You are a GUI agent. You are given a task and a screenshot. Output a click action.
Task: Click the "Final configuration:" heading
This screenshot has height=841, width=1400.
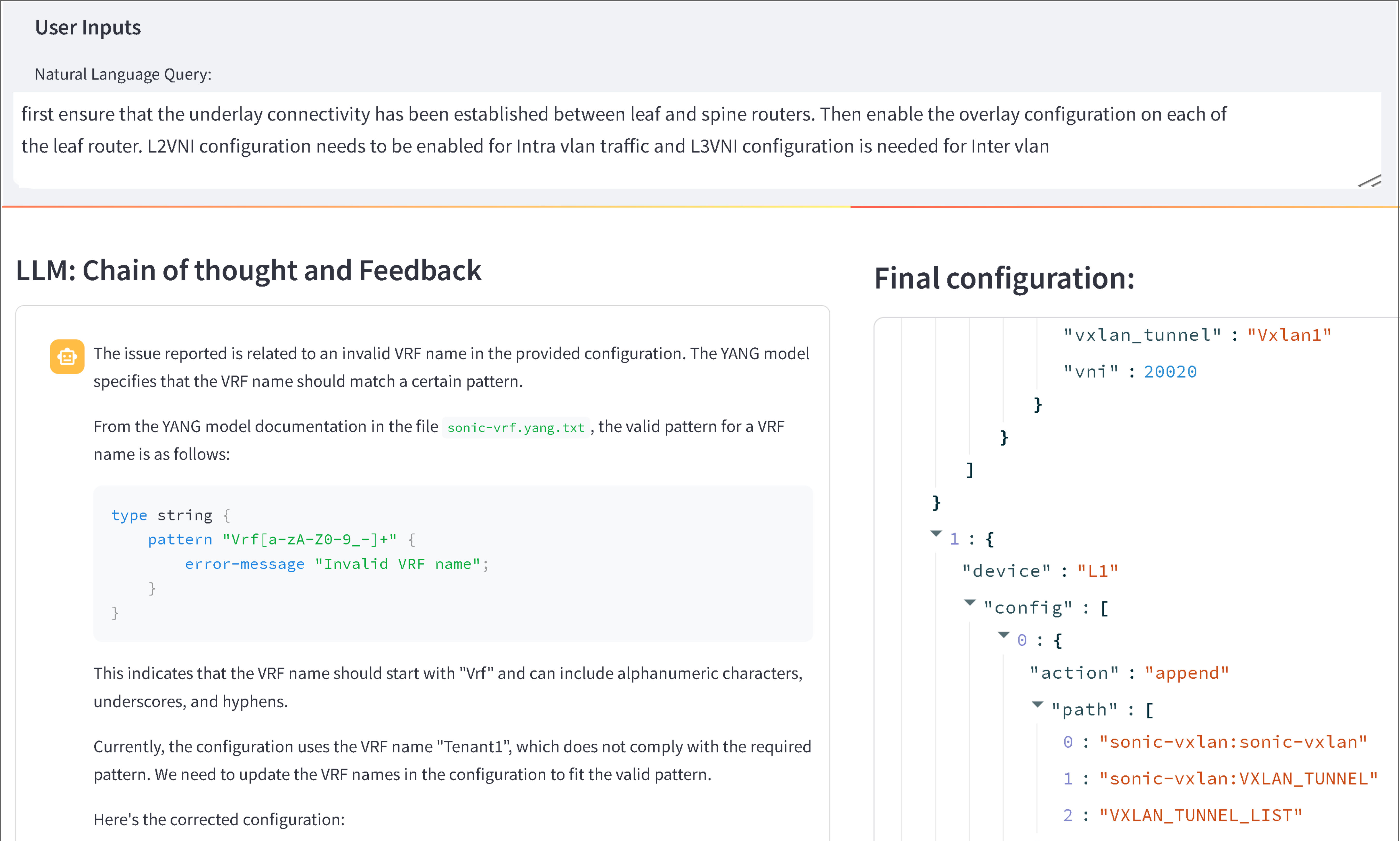coord(1004,278)
